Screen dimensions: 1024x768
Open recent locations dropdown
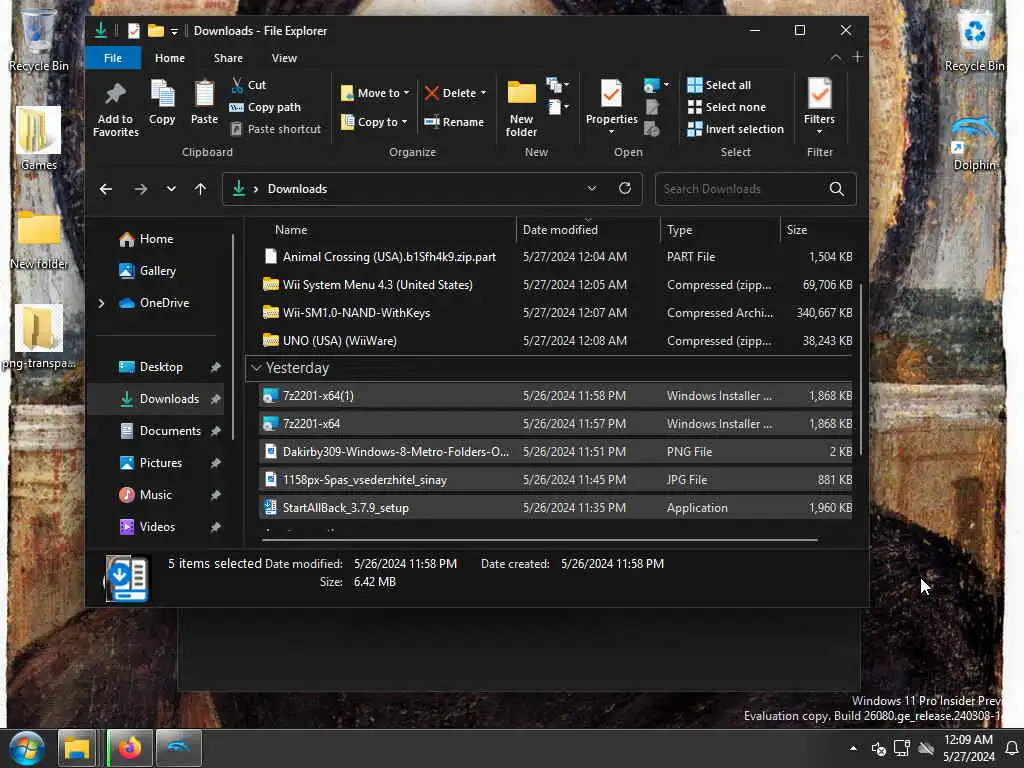(x=171, y=189)
